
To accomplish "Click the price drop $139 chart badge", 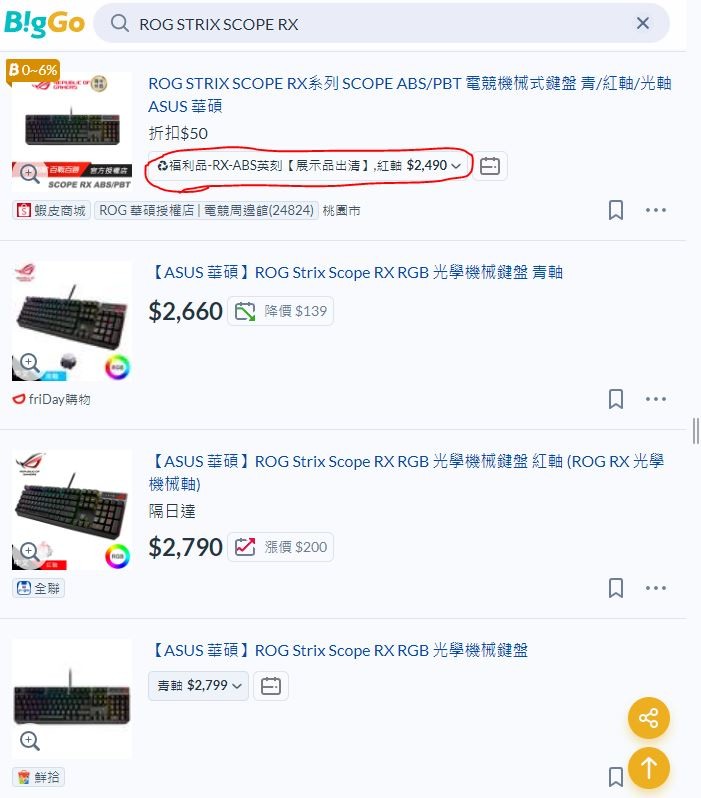I will click(281, 311).
